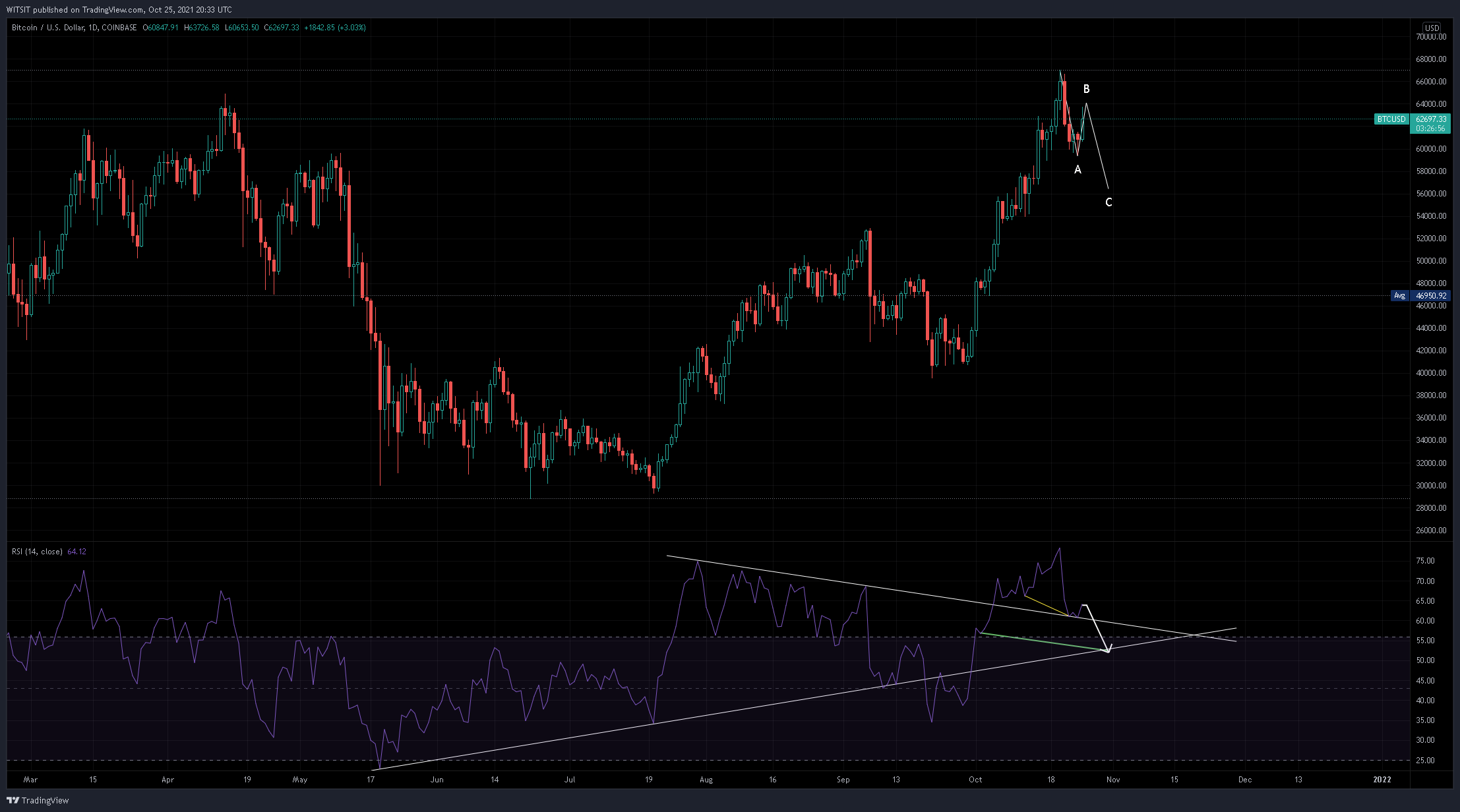Click the Jun label on the time axis
1460x812 pixels.
(x=437, y=780)
